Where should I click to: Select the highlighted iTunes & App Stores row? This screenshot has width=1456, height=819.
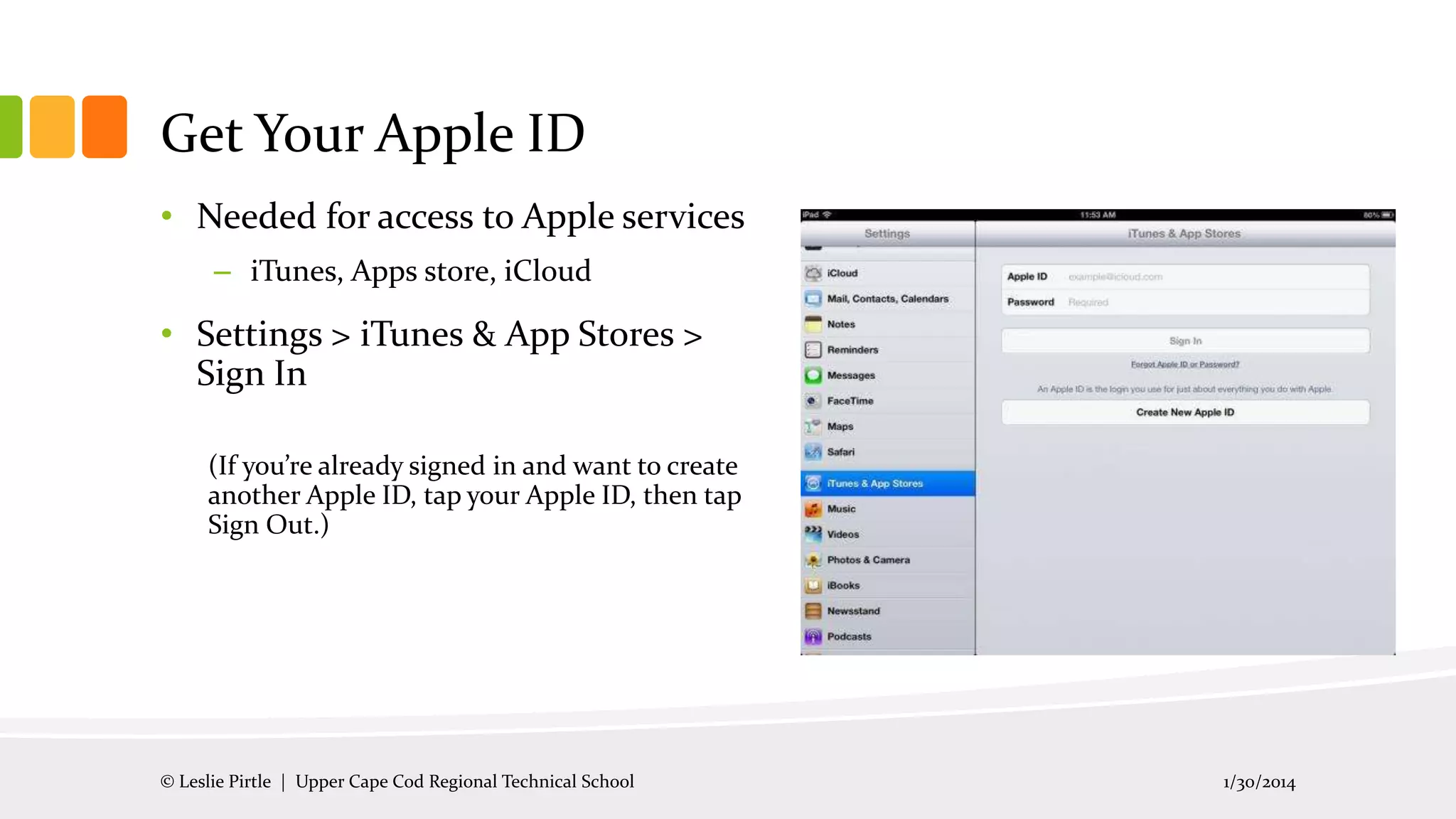coord(888,483)
